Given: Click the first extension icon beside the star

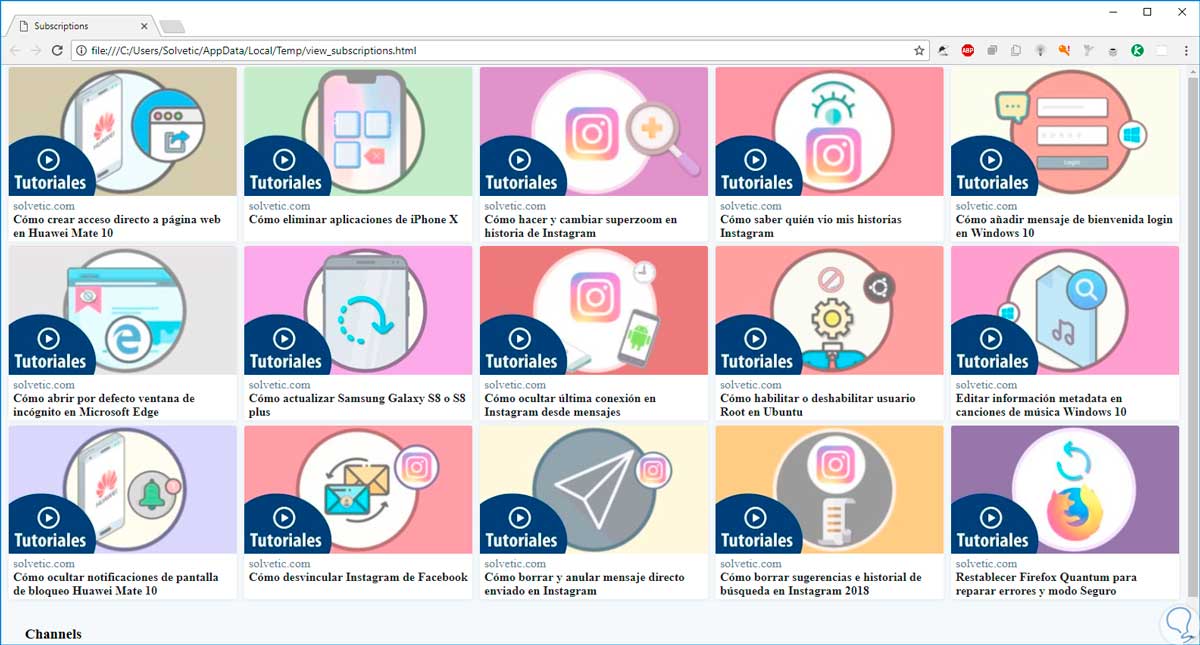Looking at the screenshot, I should [x=944, y=50].
